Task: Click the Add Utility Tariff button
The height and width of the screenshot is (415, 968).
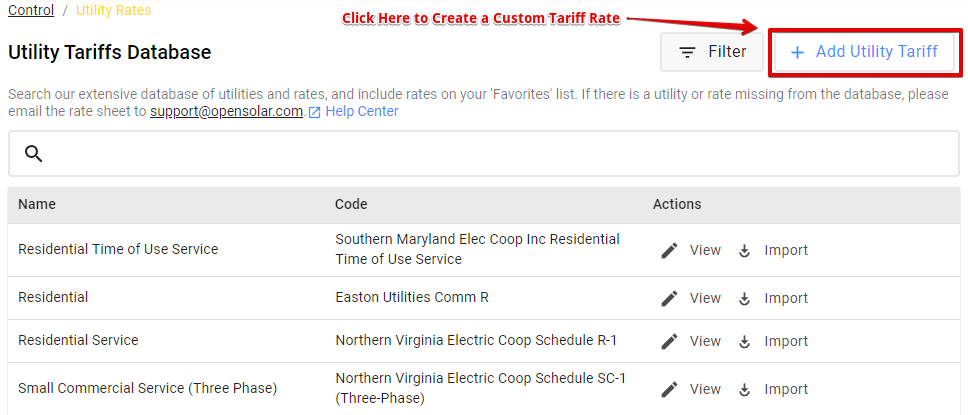Action: click(864, 52)
